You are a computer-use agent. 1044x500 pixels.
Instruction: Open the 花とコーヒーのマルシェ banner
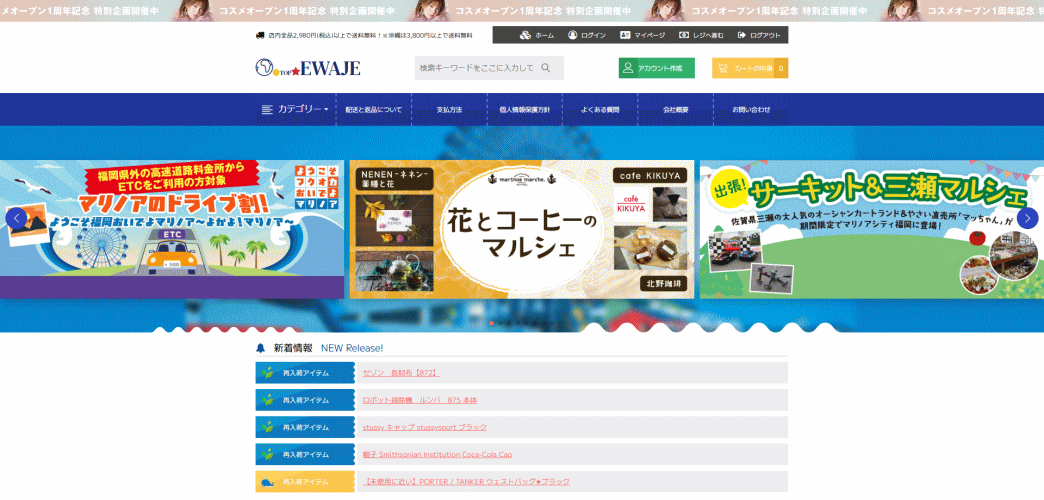pos(524,229)
